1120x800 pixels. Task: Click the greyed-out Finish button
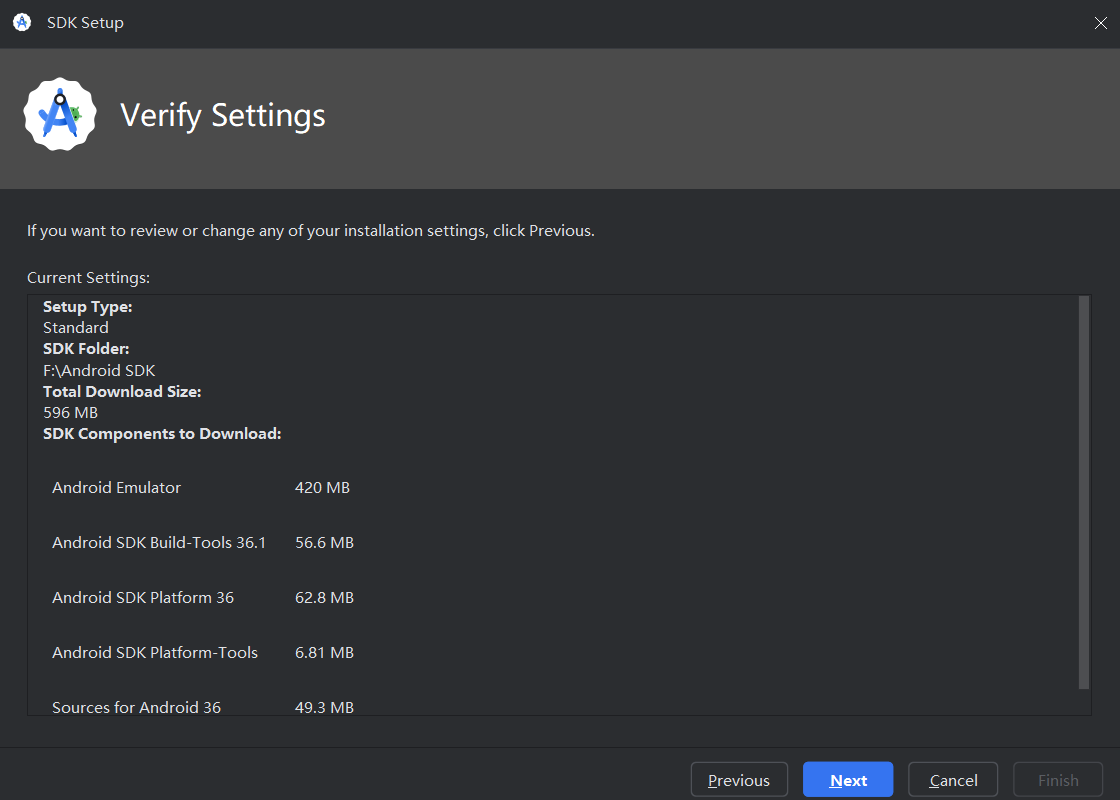click(x=1057, y=780)
